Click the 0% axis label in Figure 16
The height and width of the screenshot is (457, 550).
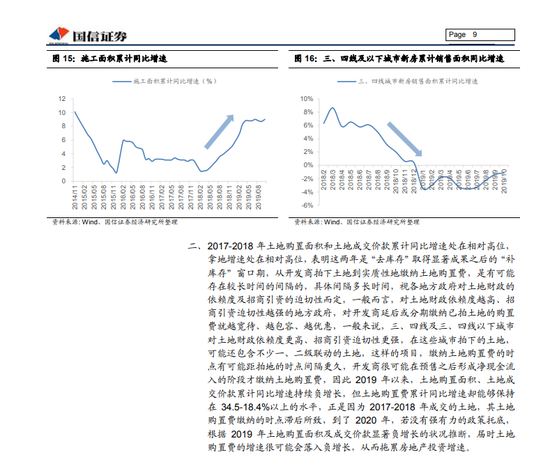click(x=308, y=165)
